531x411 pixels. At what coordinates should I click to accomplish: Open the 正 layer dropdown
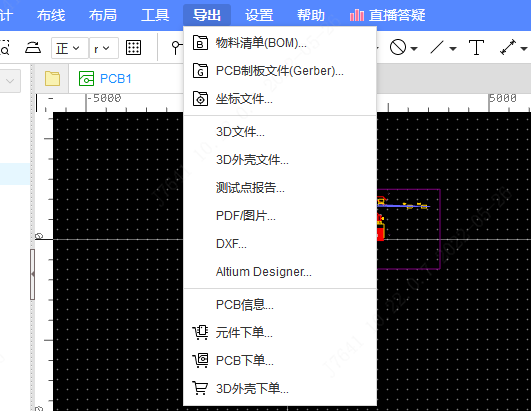coord(69,48)
